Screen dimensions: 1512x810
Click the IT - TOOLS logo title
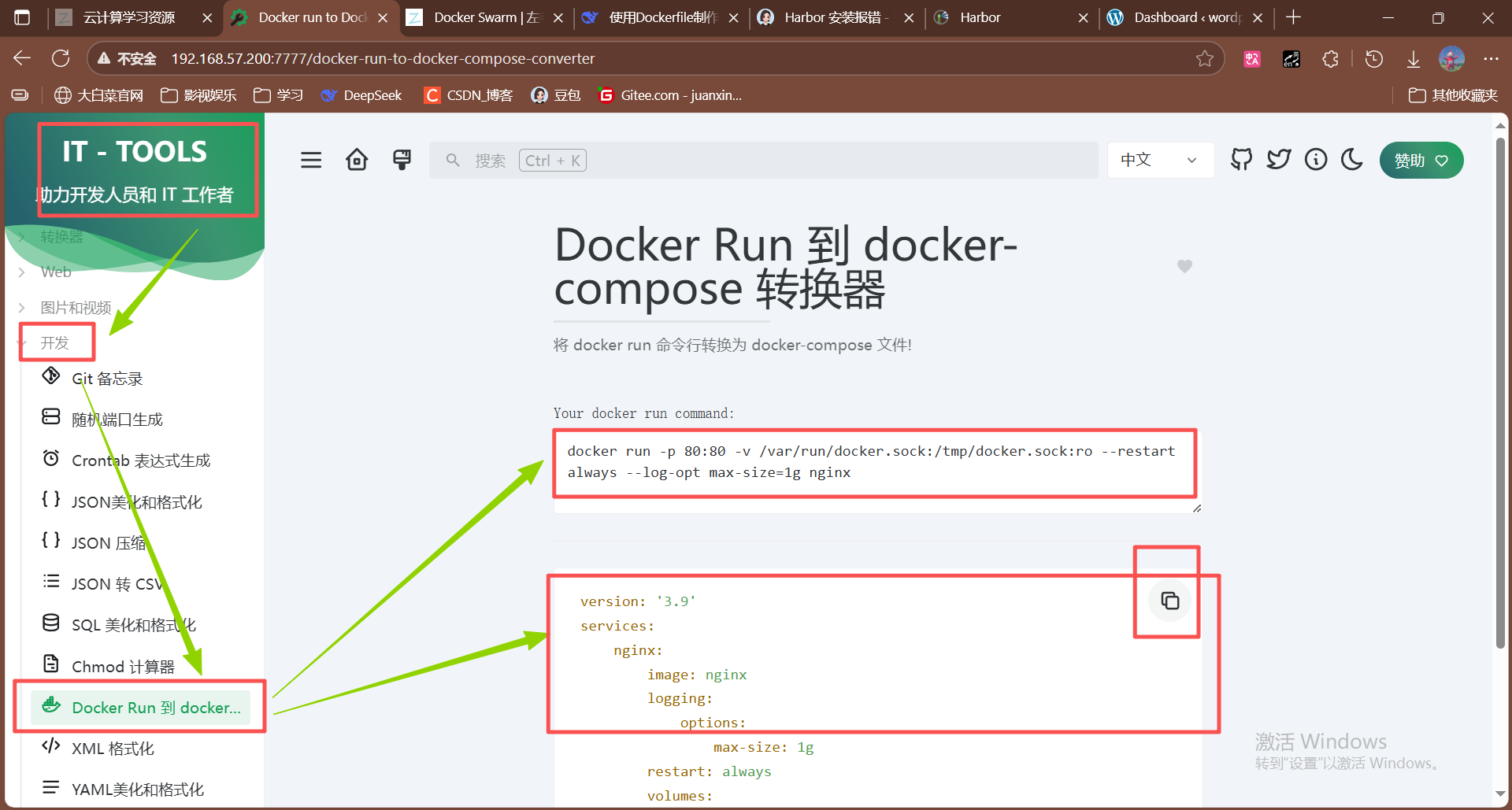(135, 151)
